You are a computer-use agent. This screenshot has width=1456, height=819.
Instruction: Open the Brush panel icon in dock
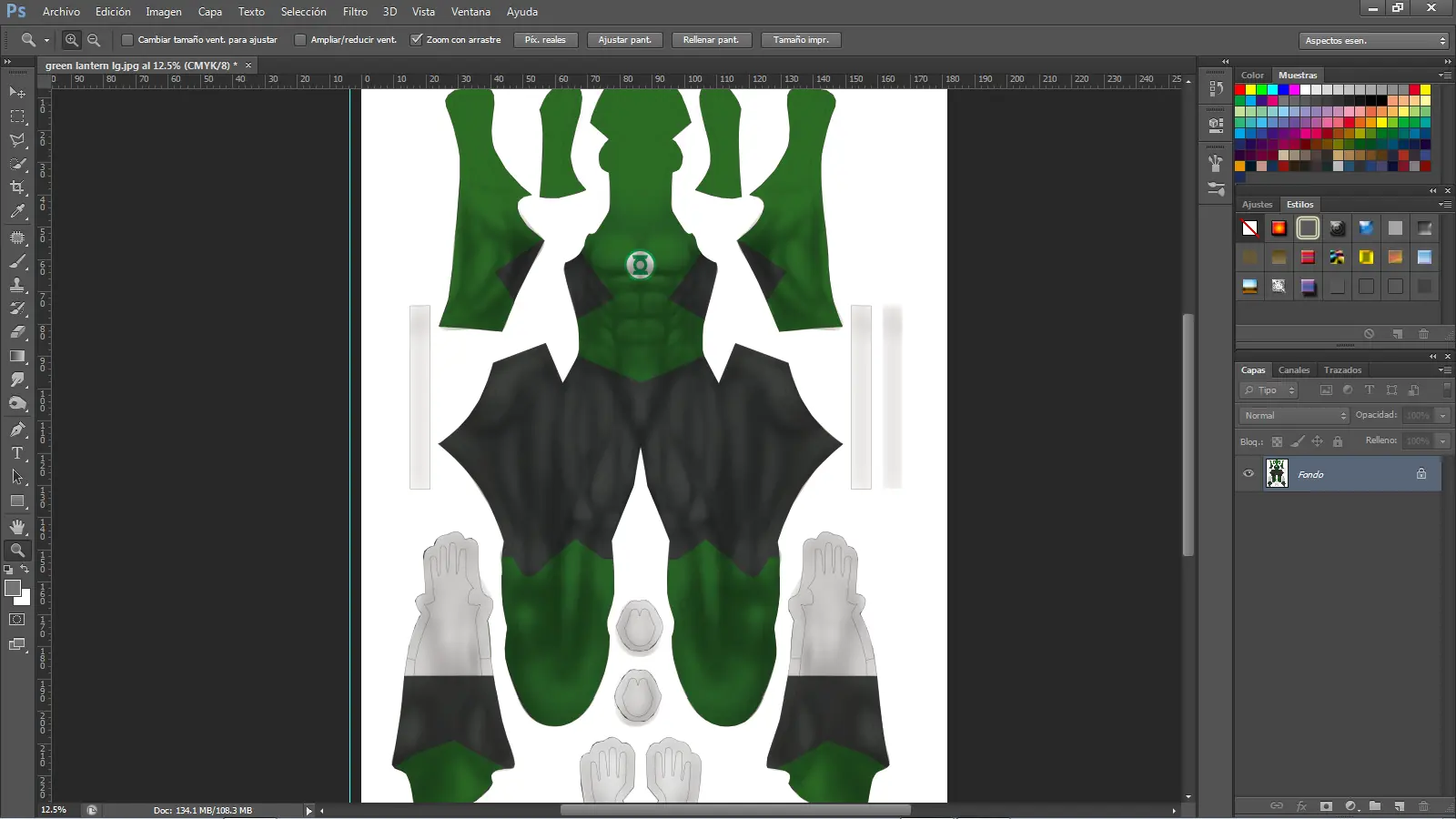(x=1216, y=163)
